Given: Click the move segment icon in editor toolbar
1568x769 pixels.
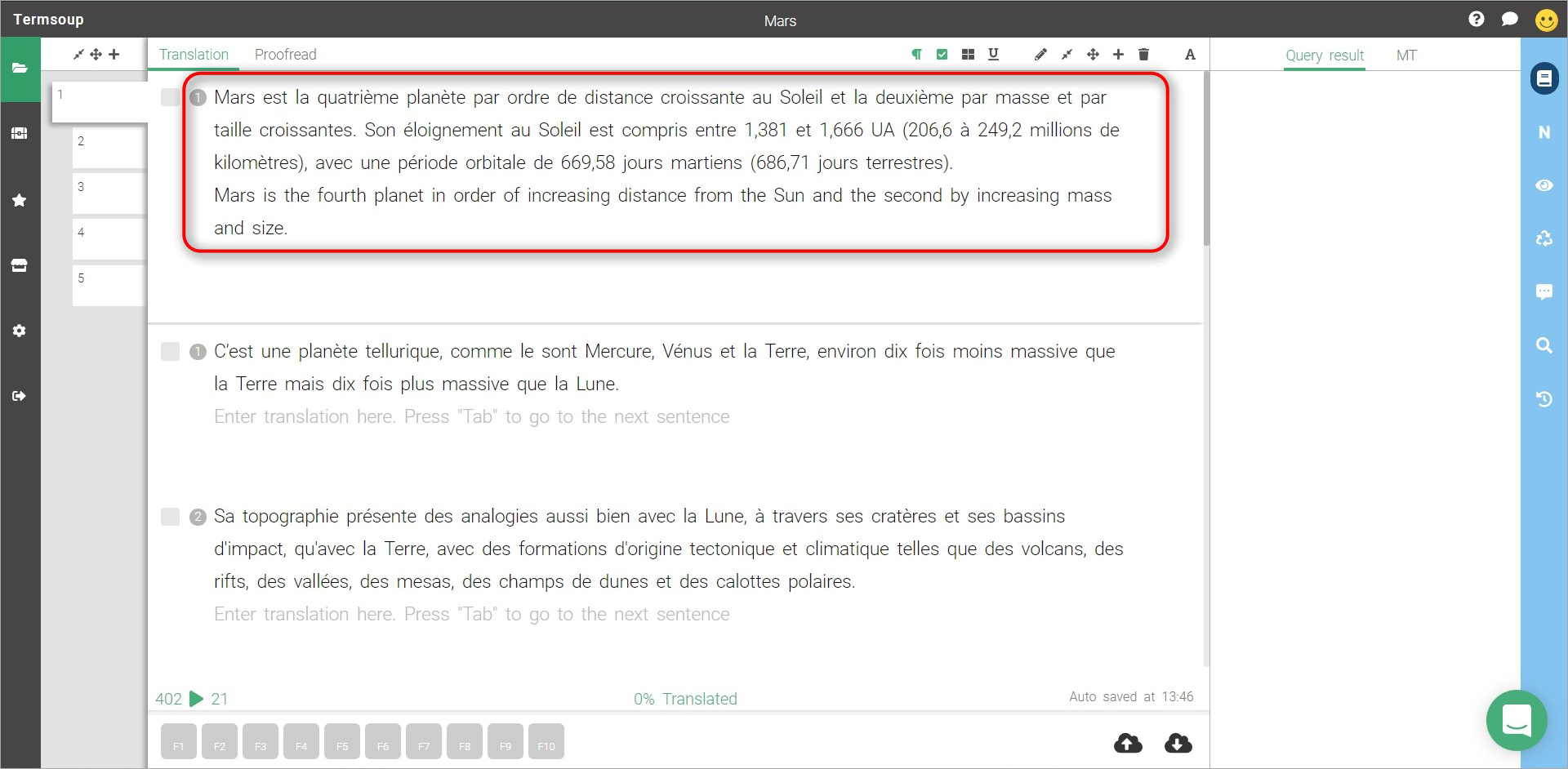Looking at the screenshot, I should [1093, 55].
